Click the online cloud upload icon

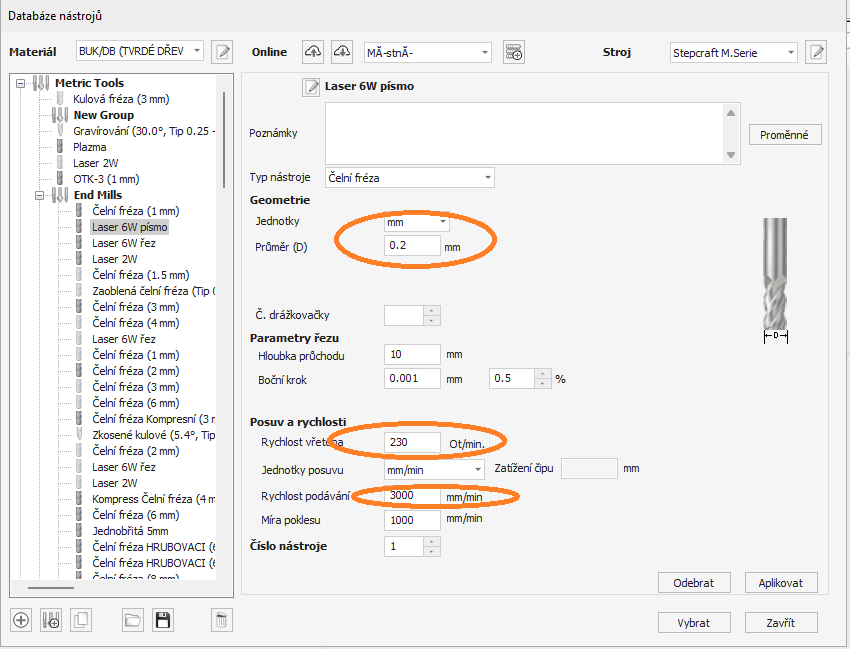point(313,51)
